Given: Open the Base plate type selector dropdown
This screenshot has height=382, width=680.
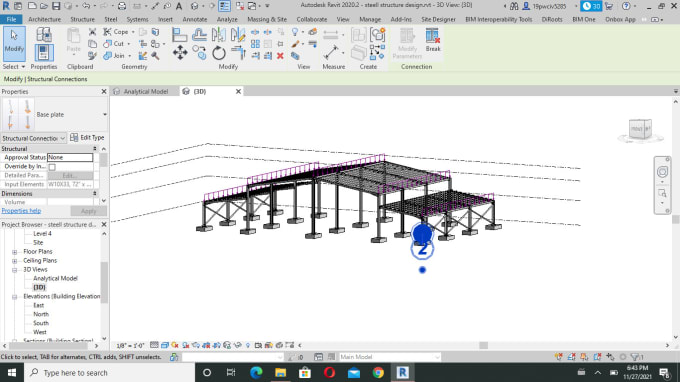Looking at the screenshot, I should click(x=105, y=114).
